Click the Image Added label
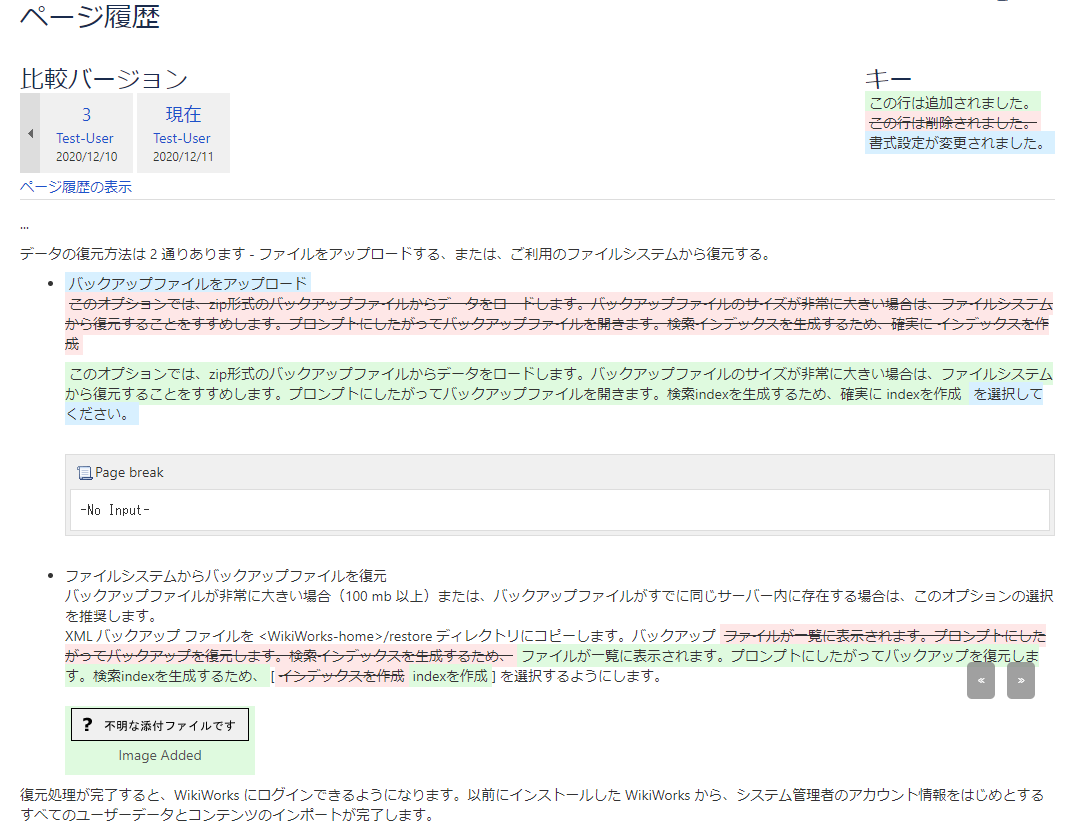The image size is (1073, 829). [x=160, y=756]
